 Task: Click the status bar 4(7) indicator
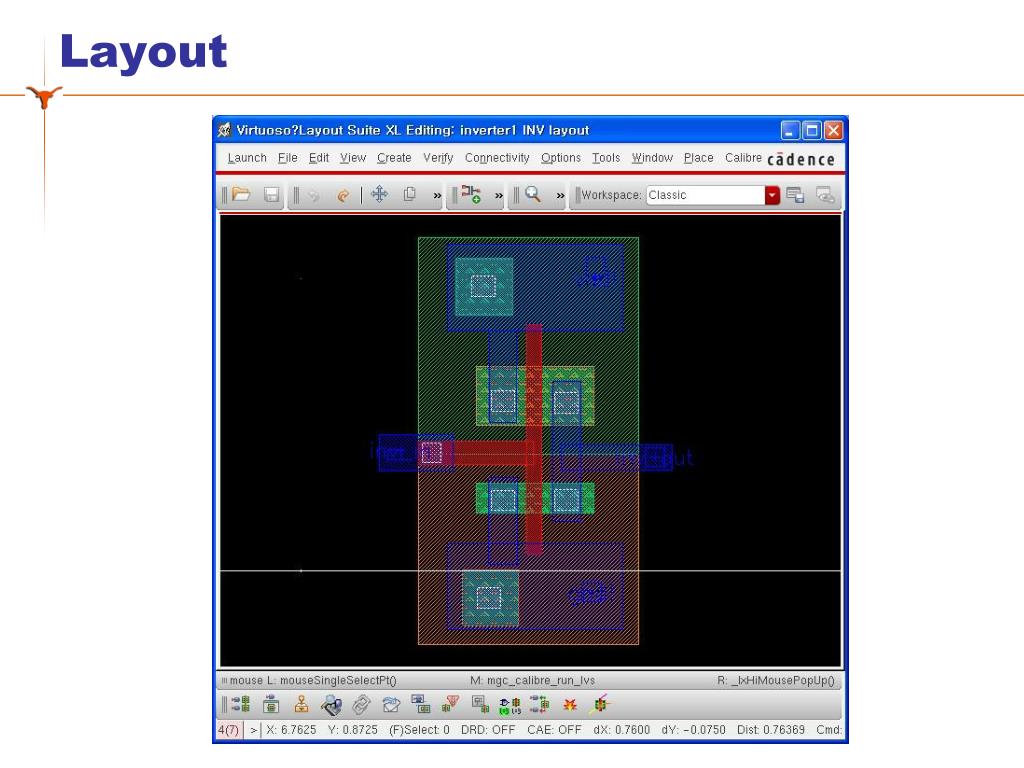click(x=229, y=729)
